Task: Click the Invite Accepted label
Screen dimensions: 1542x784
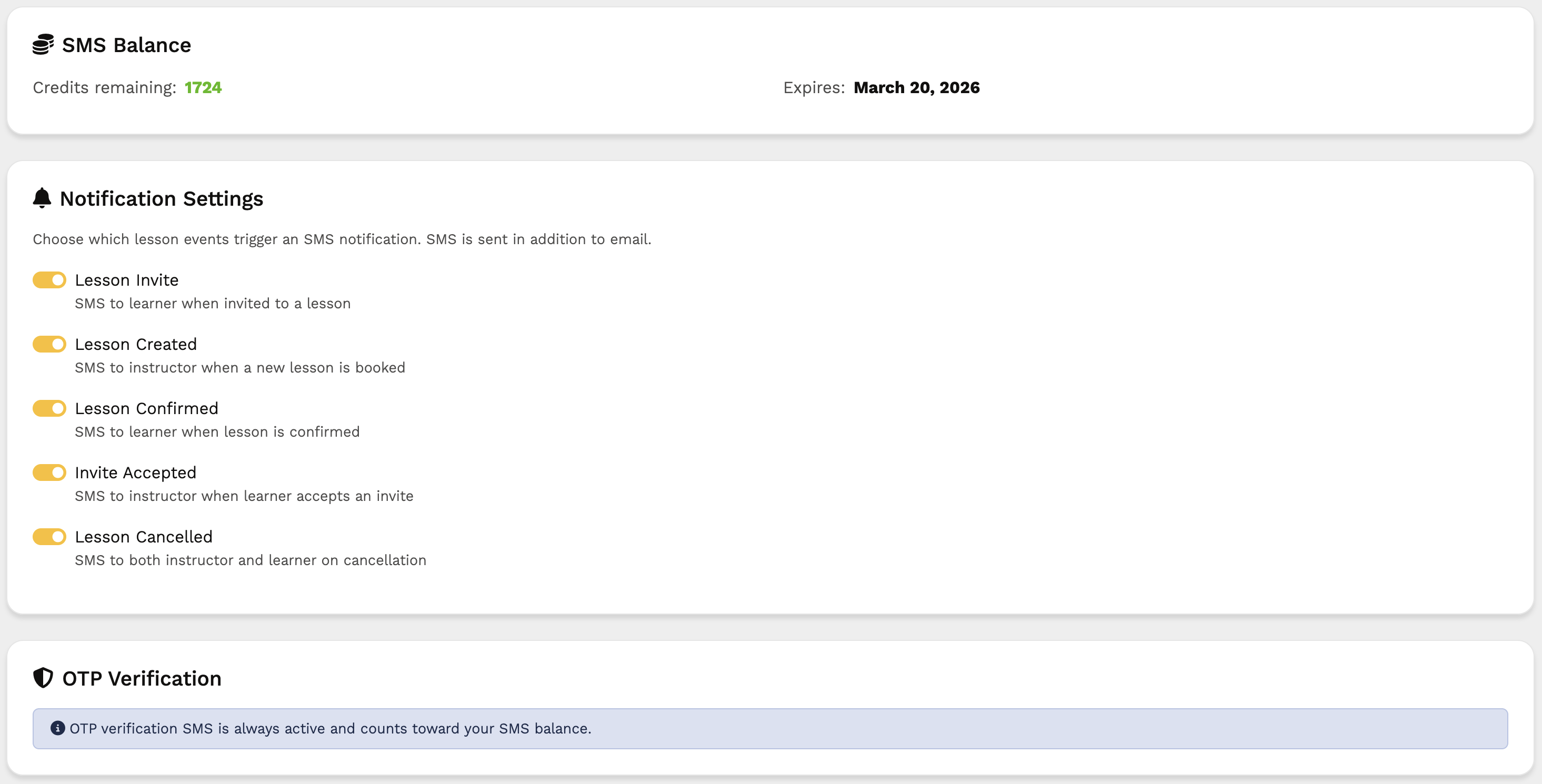Action: (135, 473)
